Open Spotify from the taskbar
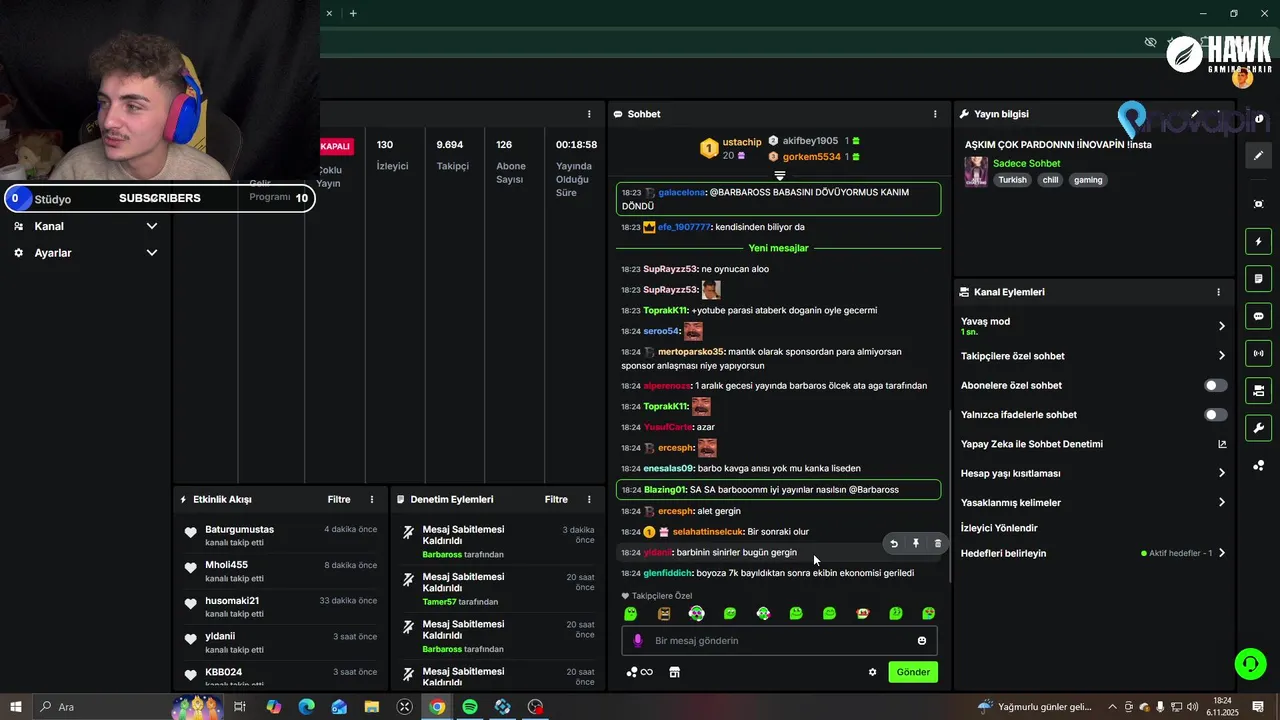This screenshot has width=1280, height=720. [x=470, y=707]
